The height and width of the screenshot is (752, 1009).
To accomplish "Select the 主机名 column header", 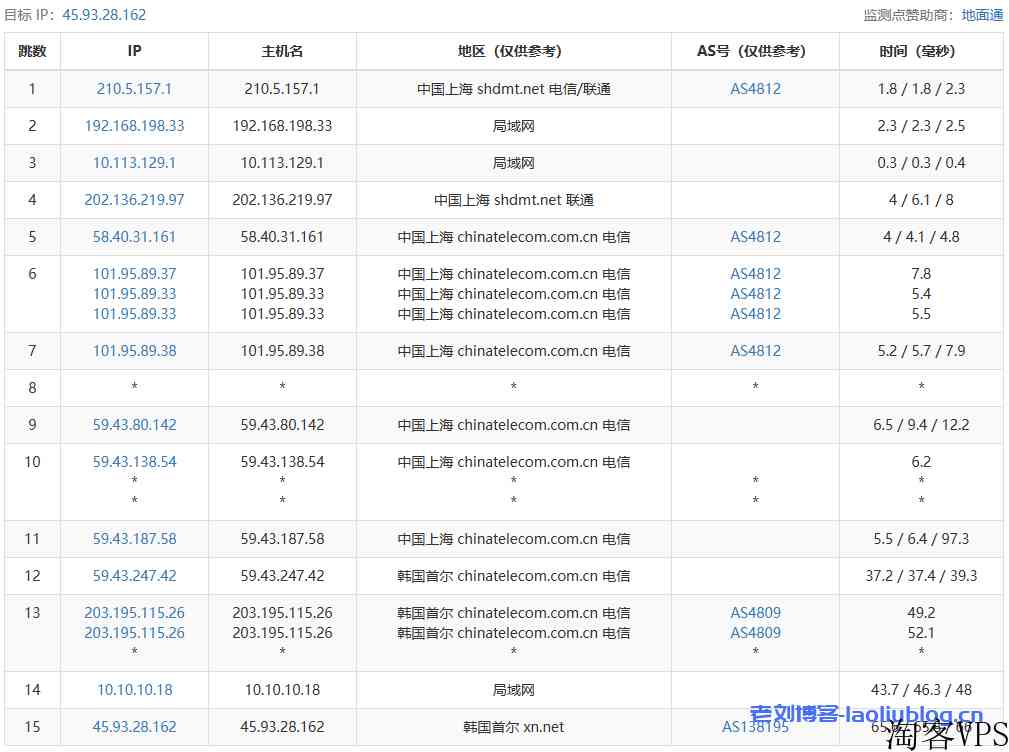I will [282, 51].
